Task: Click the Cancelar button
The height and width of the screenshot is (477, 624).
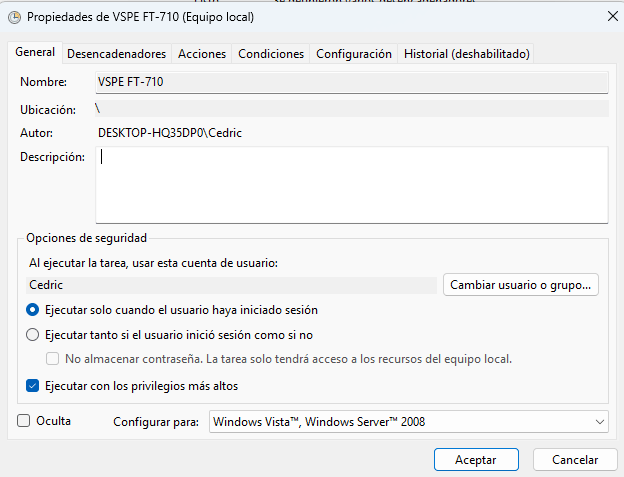Action: tap(575, 460)
